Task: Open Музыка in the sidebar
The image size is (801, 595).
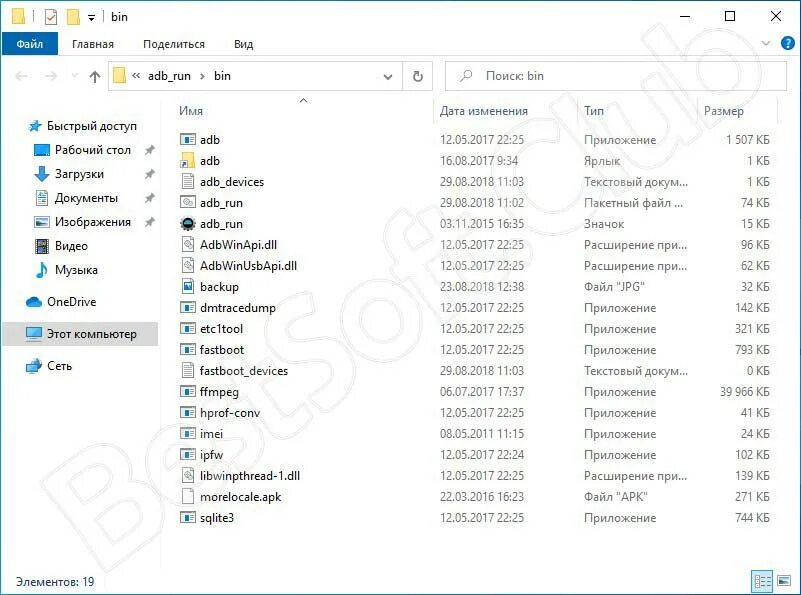Action: [76, 270]
